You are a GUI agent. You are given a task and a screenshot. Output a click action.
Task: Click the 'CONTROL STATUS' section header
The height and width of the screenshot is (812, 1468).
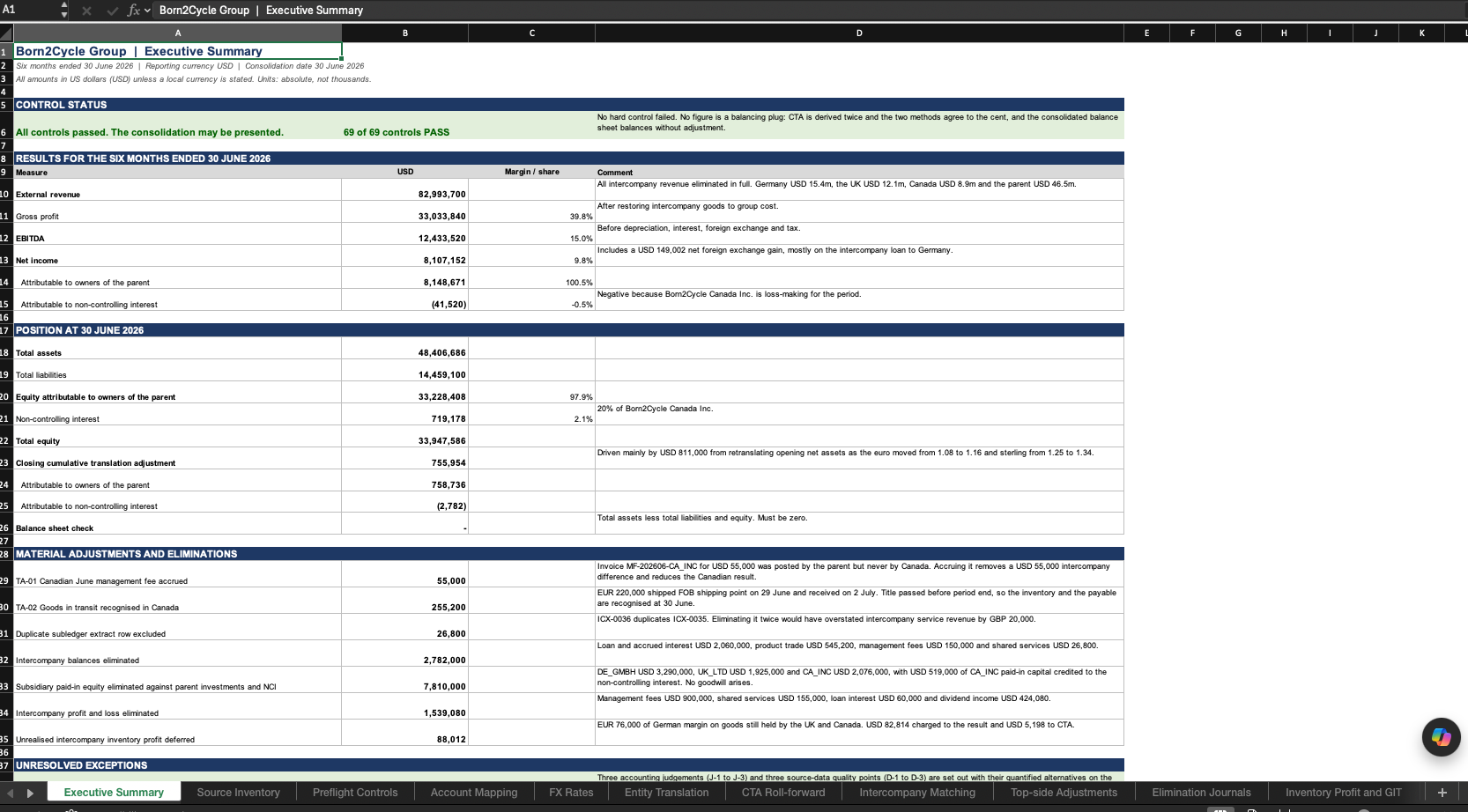pos(568,105)
